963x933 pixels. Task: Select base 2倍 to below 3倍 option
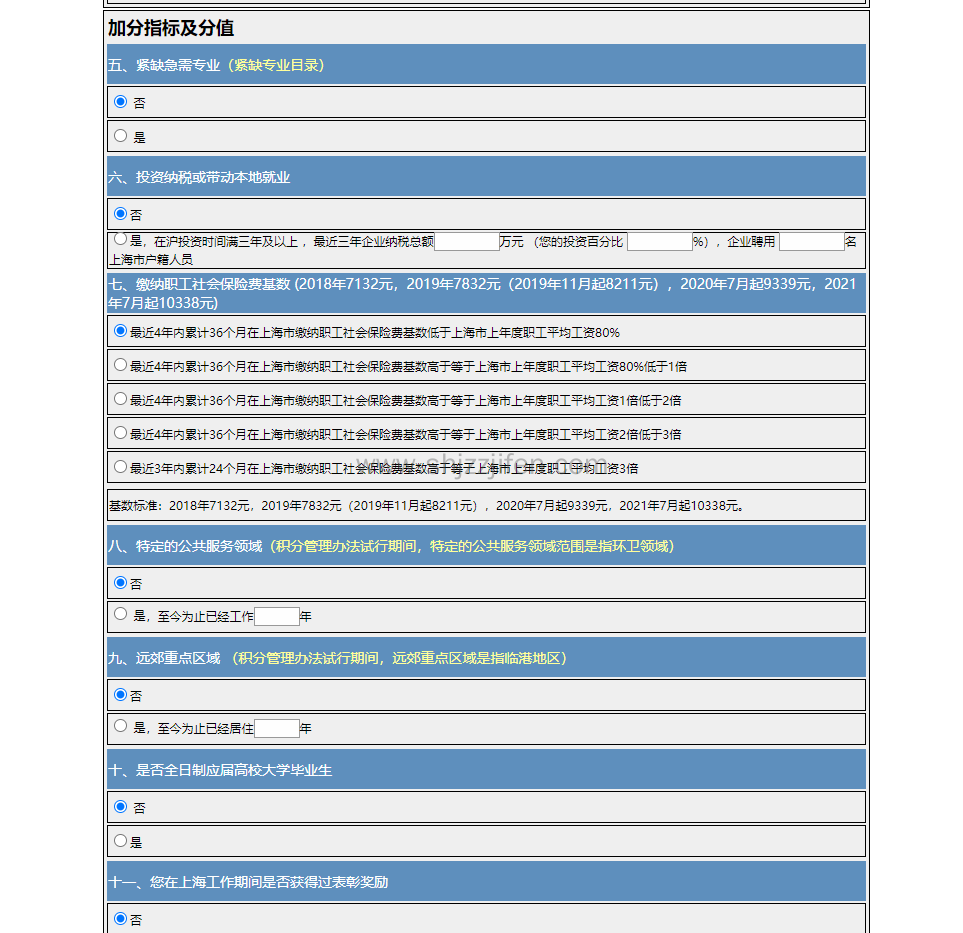(x=121, y=433)
